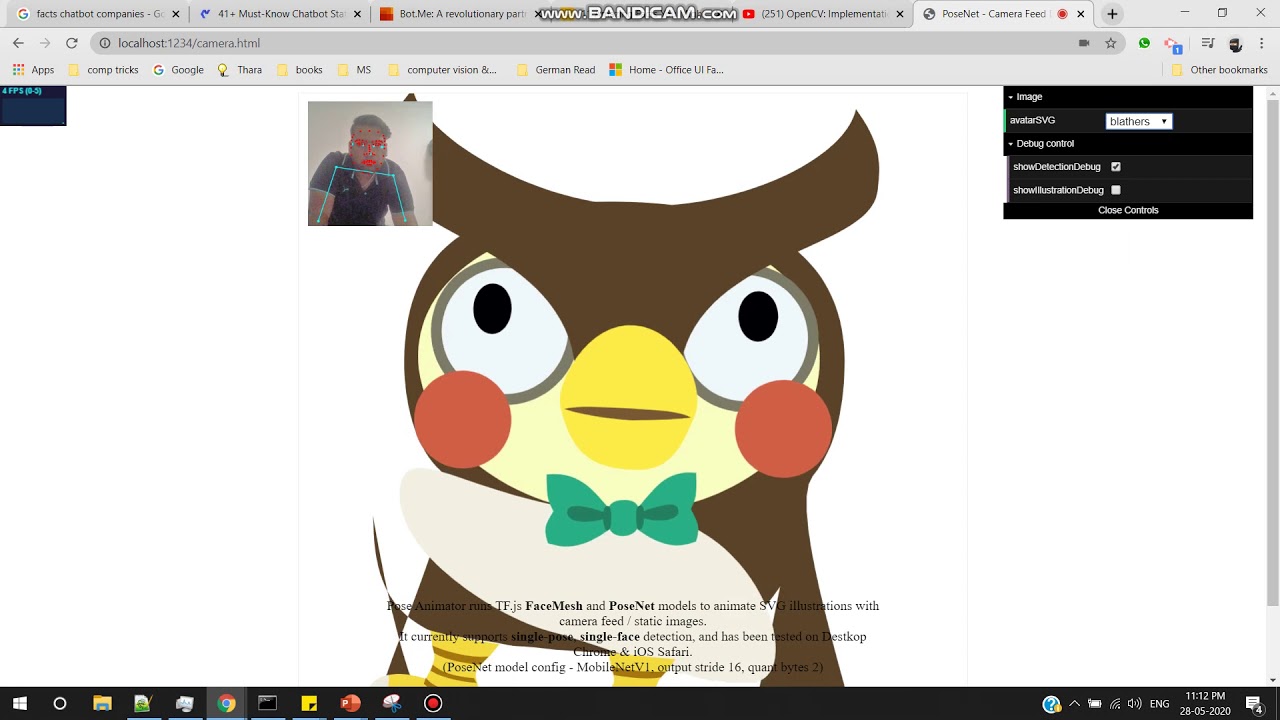Switch to the OpenCV YouTube tab
Screen dimensions: 1280x720
coord(825,14)
